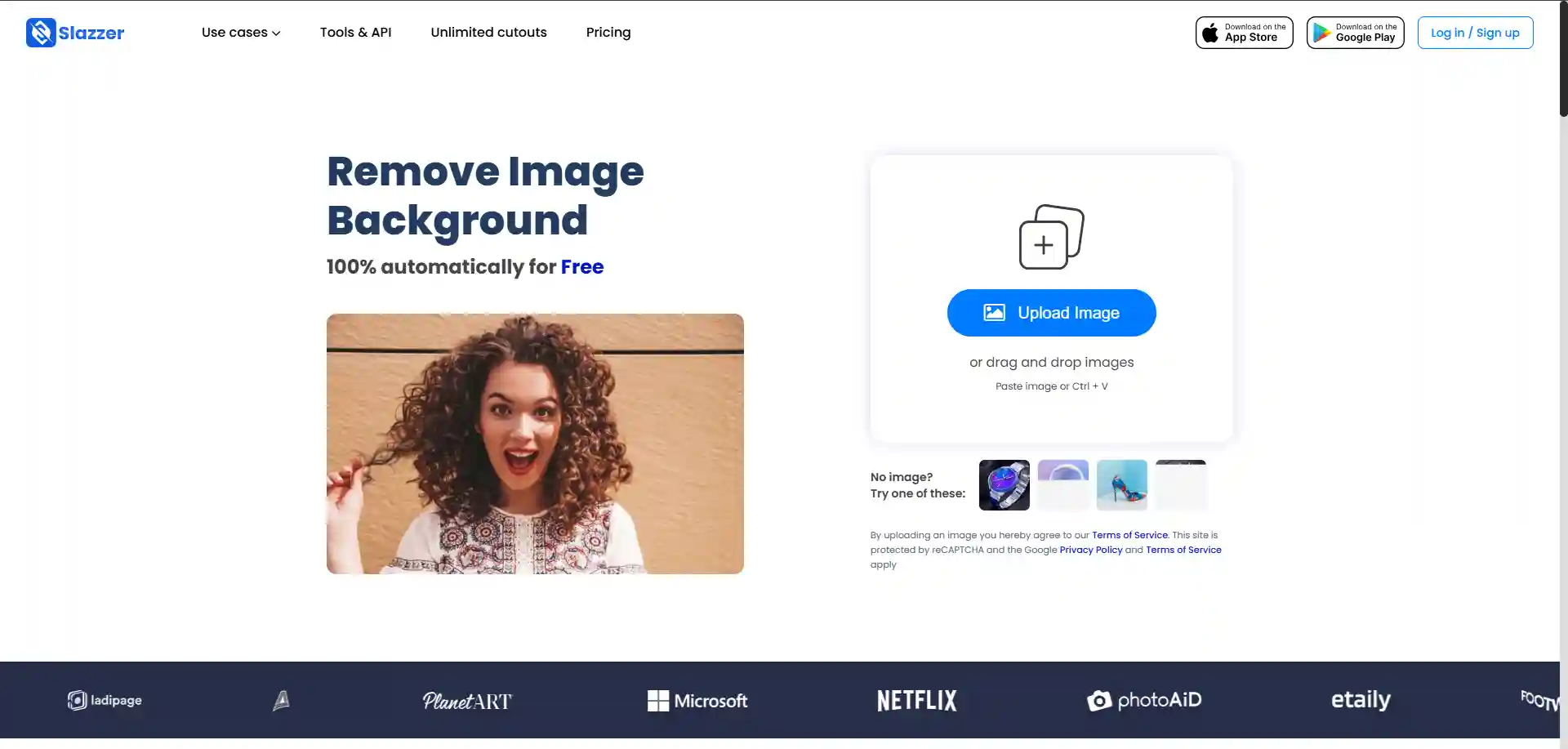Select the watch sample image thumbnail

1004,484
